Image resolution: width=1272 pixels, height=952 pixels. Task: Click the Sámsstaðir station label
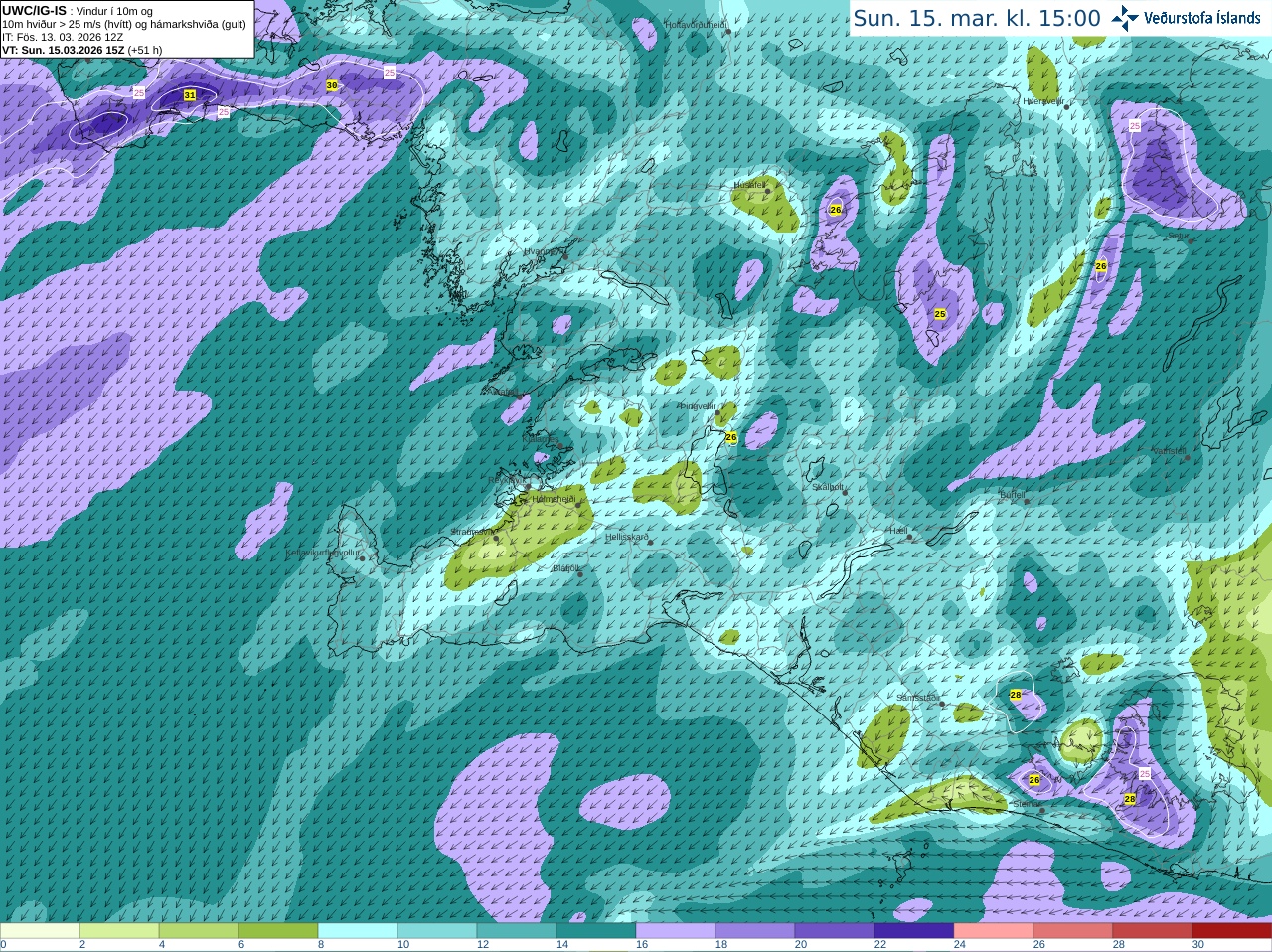916,698
